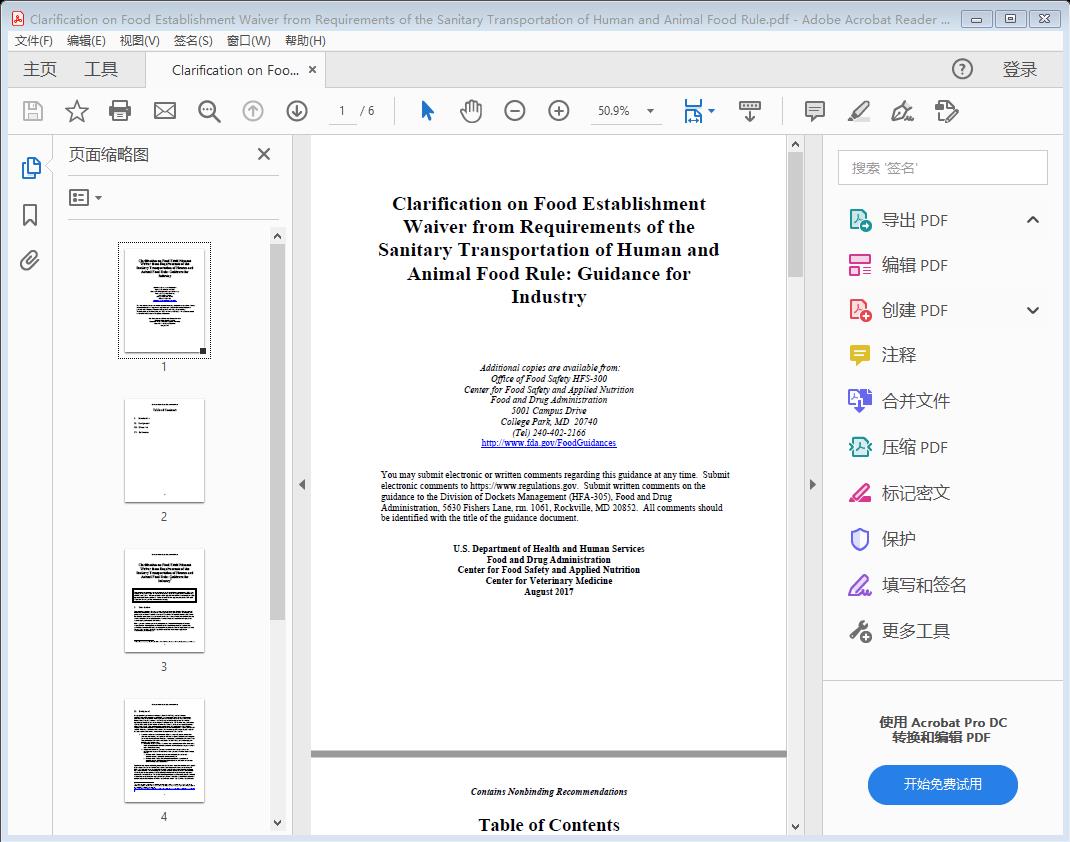This screenshot has width=1070, height=842.
Task: Toggle the selection arrow tool
Action: [424, 111]
